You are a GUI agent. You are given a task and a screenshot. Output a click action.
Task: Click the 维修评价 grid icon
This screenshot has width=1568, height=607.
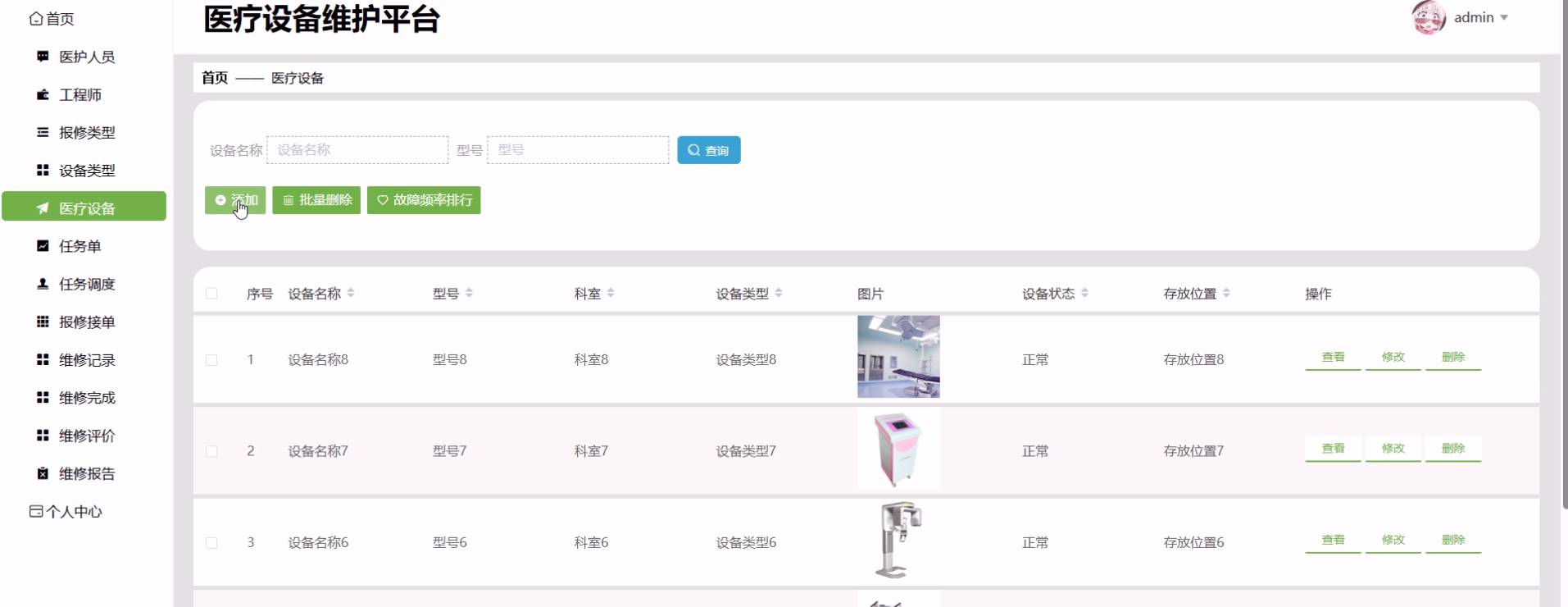(x=43, y=435)
